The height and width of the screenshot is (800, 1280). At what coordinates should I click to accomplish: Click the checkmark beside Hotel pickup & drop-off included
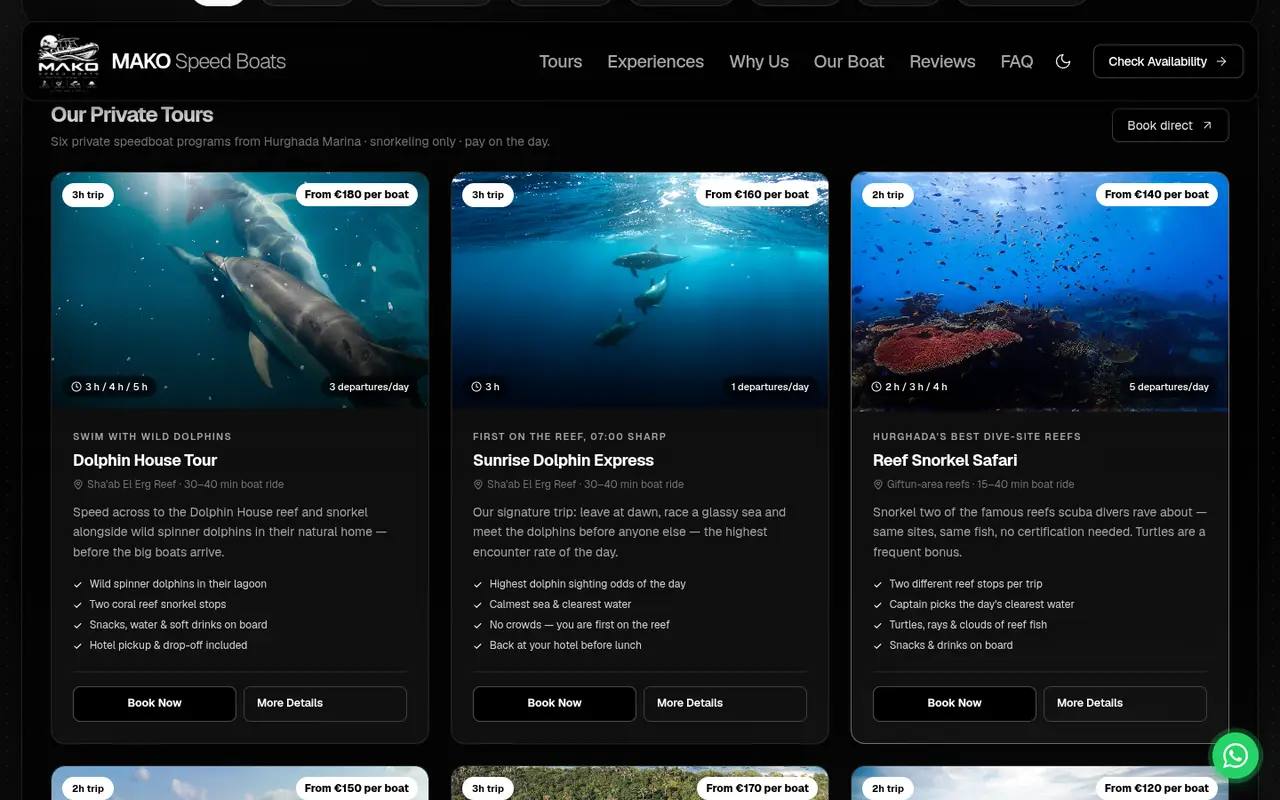[x=78, y=645]
